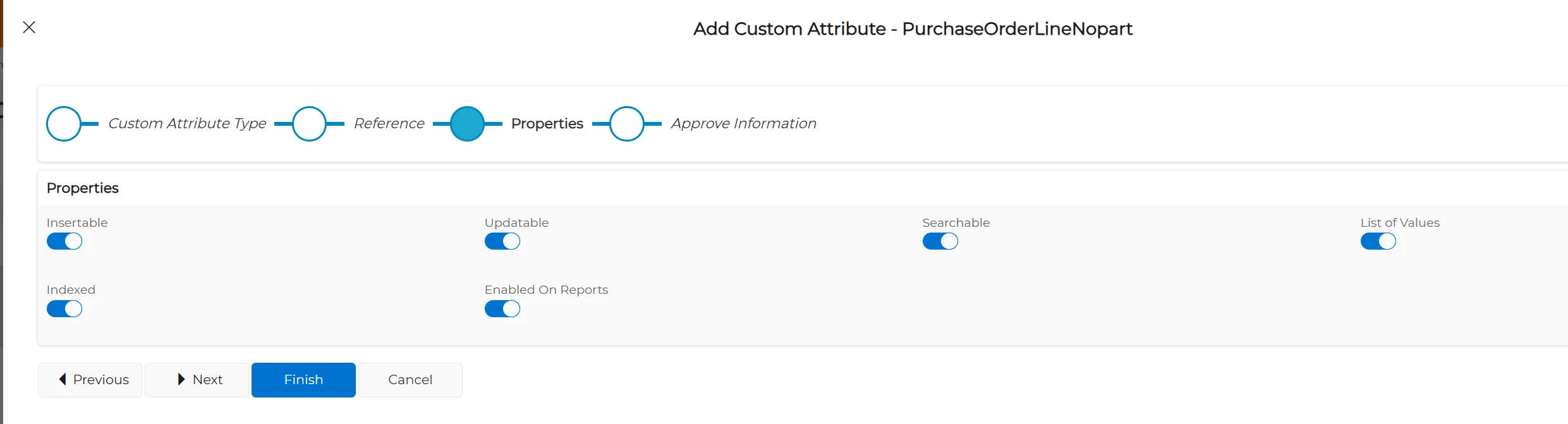Click the Custom Attribute Type step circle
This screenshot has width=1568, height=424.
click(x=64, y=124)
